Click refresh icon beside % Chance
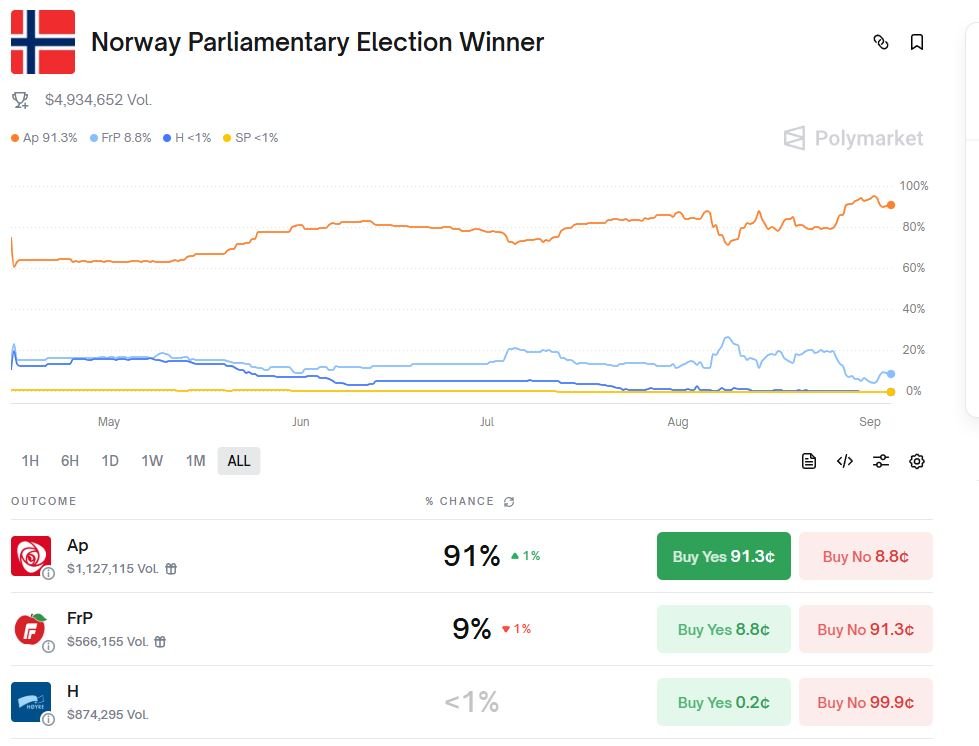 [x=509, y=502]
